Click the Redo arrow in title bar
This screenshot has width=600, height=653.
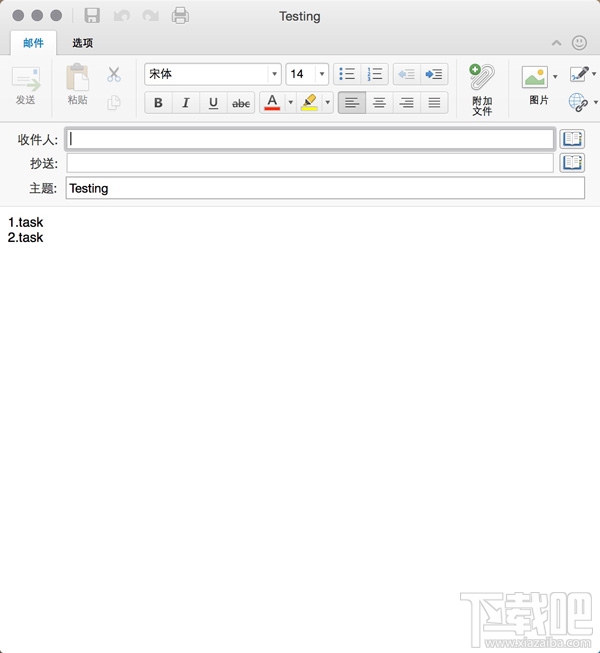(150, 16)
